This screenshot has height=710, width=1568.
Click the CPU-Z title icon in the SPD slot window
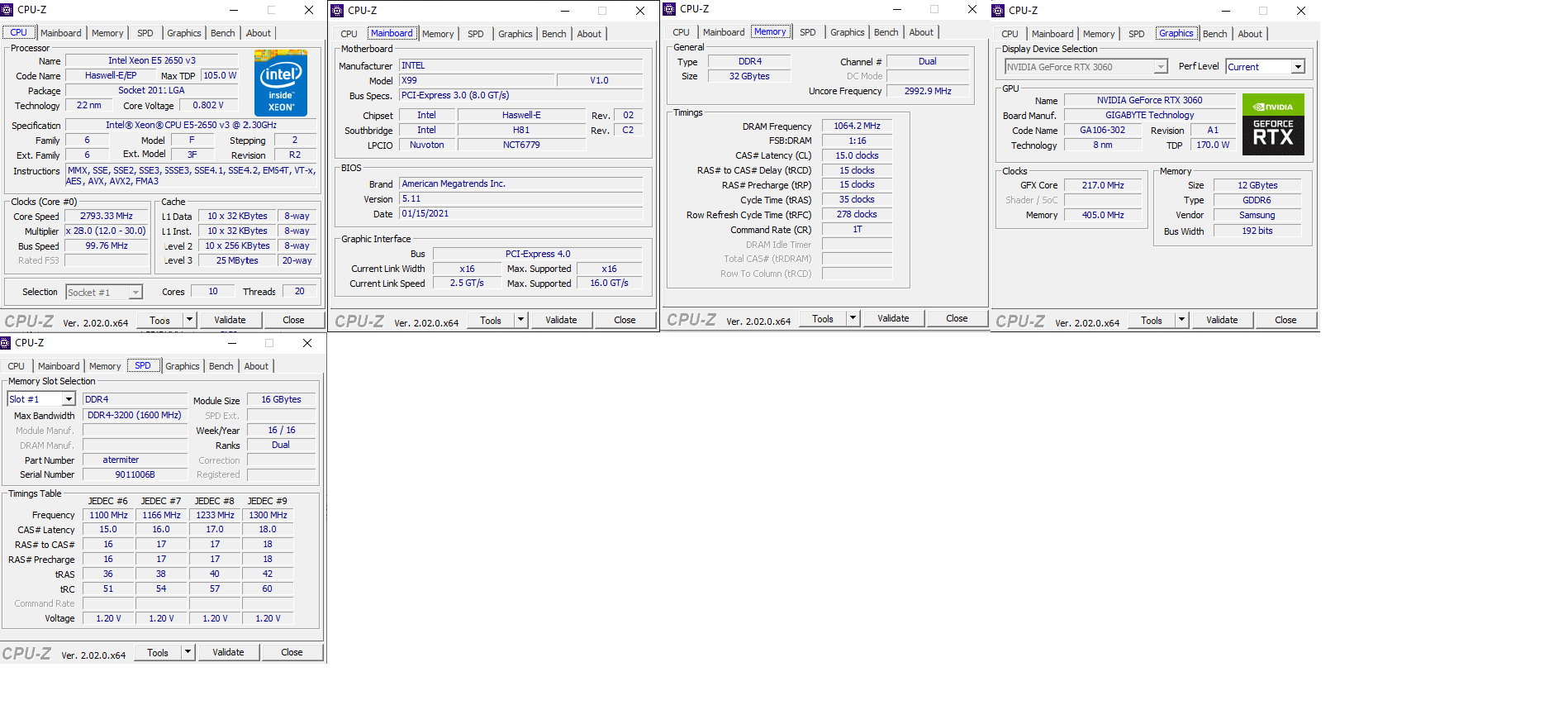pos(5,343)
